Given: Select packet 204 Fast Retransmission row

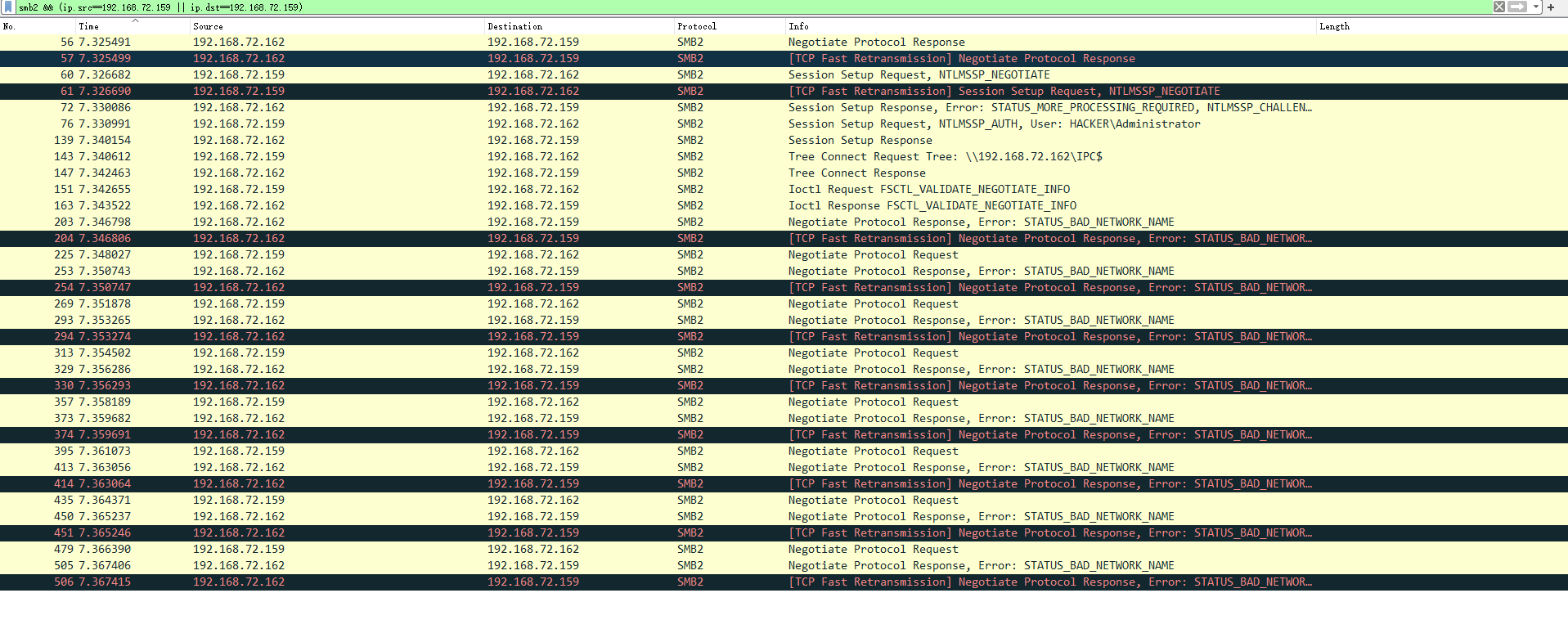Looking at the screenshot, I should click(784, 239).
